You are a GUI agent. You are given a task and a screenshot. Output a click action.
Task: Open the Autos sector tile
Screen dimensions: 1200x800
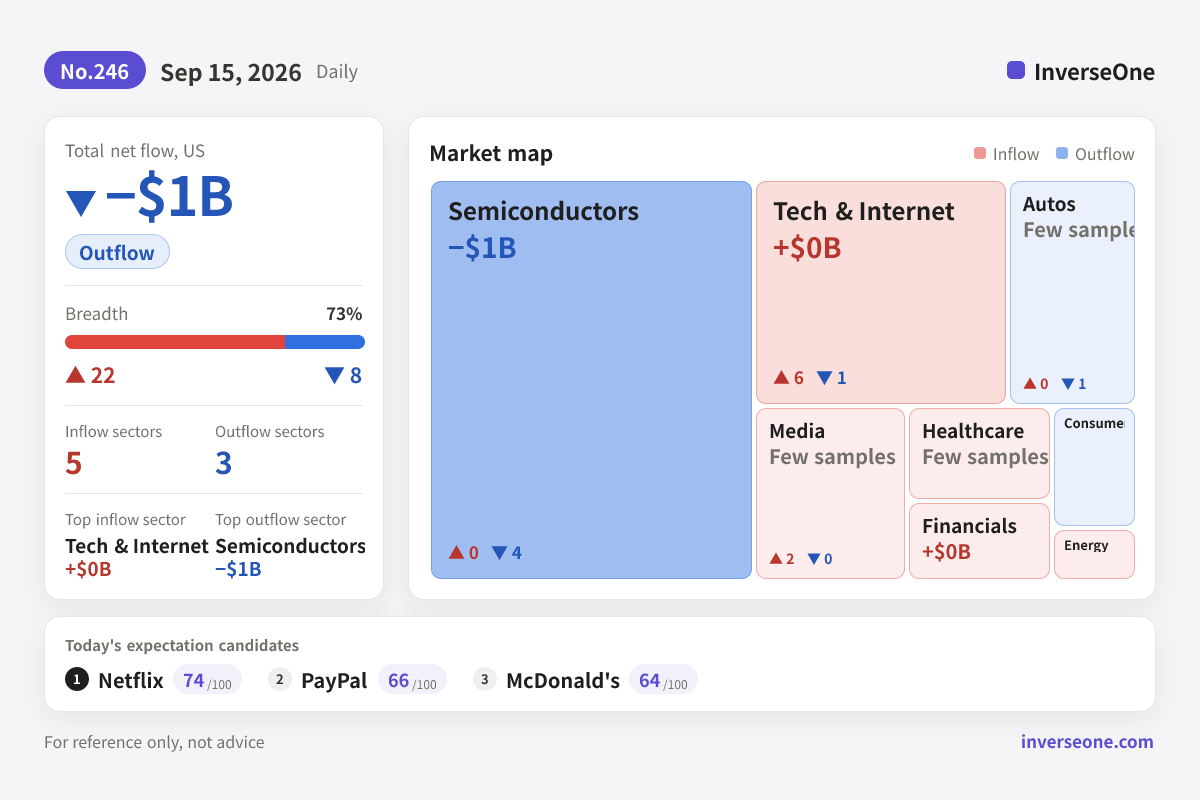(x=1072, y=292)
